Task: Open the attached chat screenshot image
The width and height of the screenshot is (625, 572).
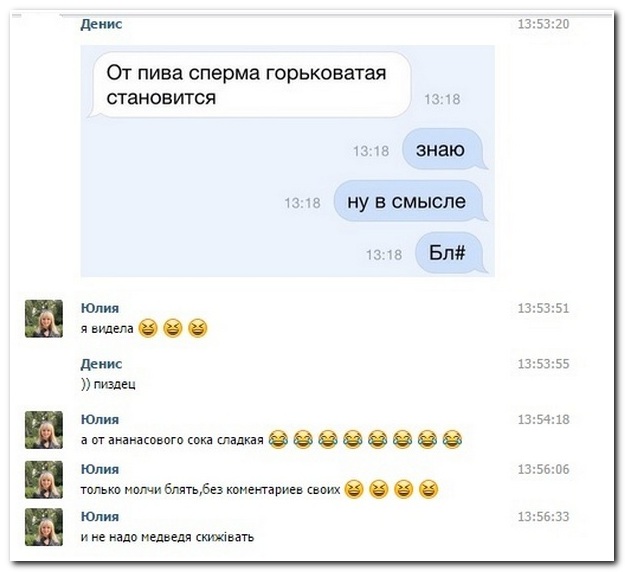Action: [x=287, y=161]
